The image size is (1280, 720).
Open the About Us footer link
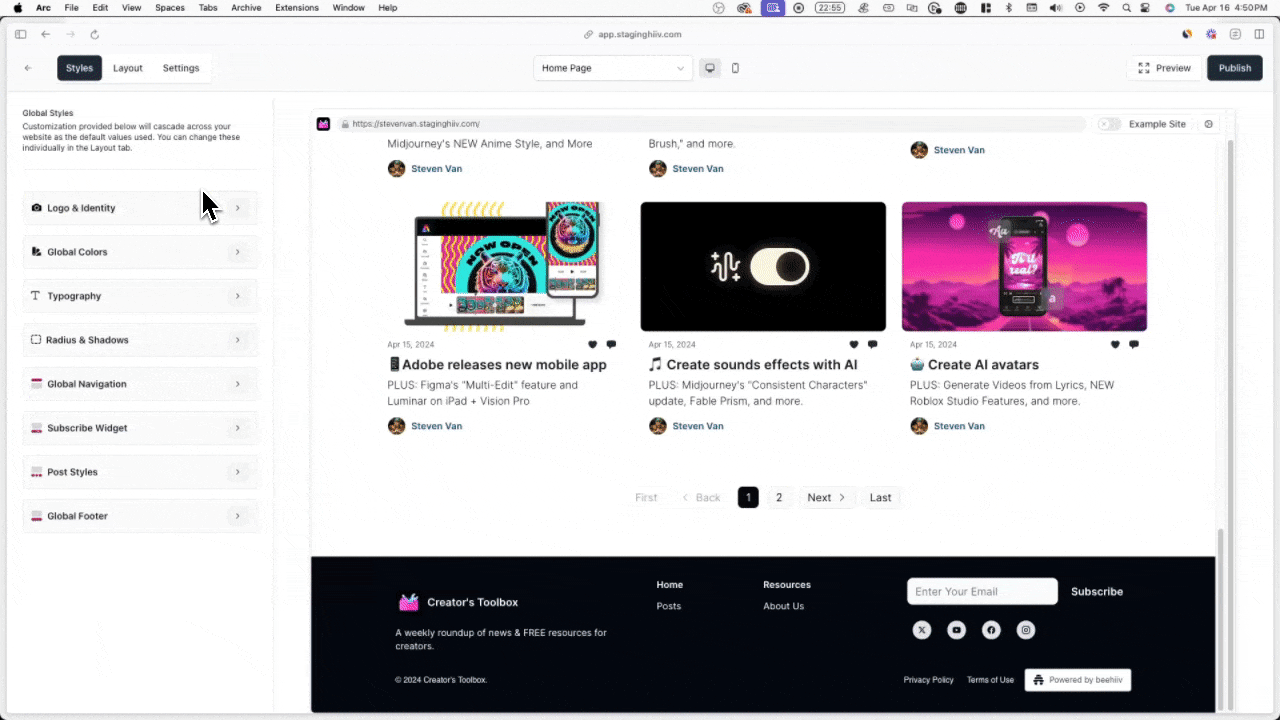783,606
